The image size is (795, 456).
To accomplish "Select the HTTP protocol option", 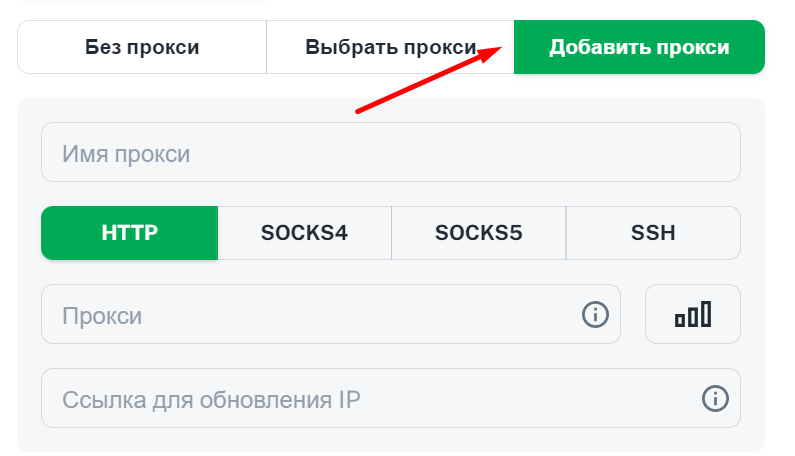I will [x=130, y=233].
